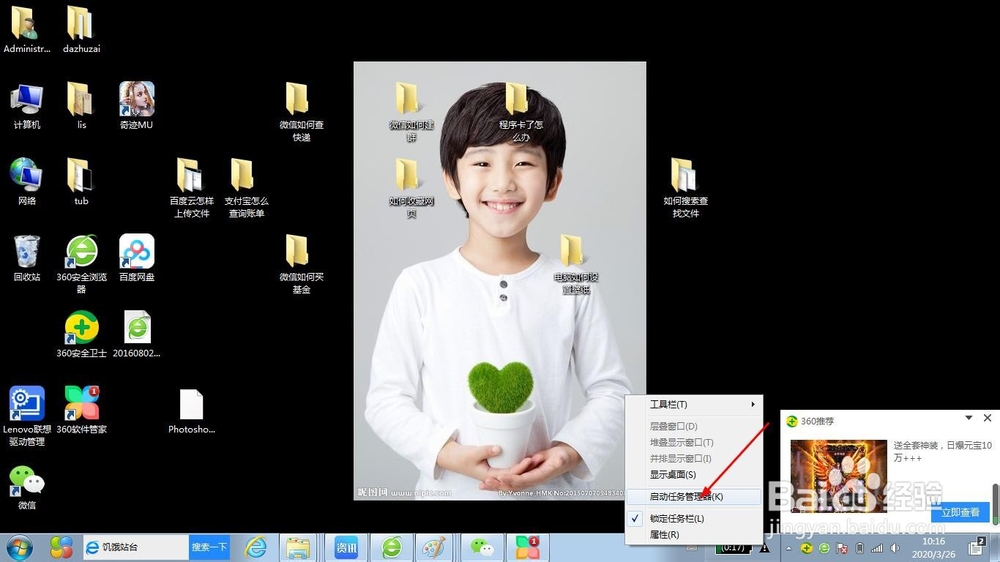Click the 搜索一下 button on the taskbar
The image size is (1000, 562).
[x=209, y=547]
